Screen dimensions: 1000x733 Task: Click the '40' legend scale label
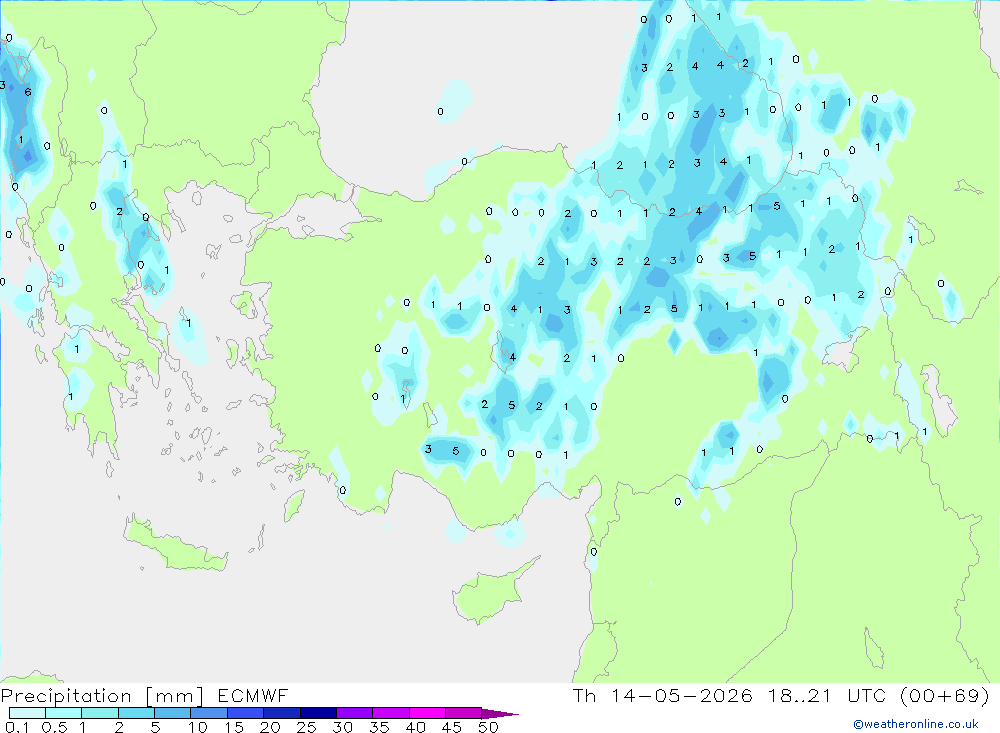[415, 727]
